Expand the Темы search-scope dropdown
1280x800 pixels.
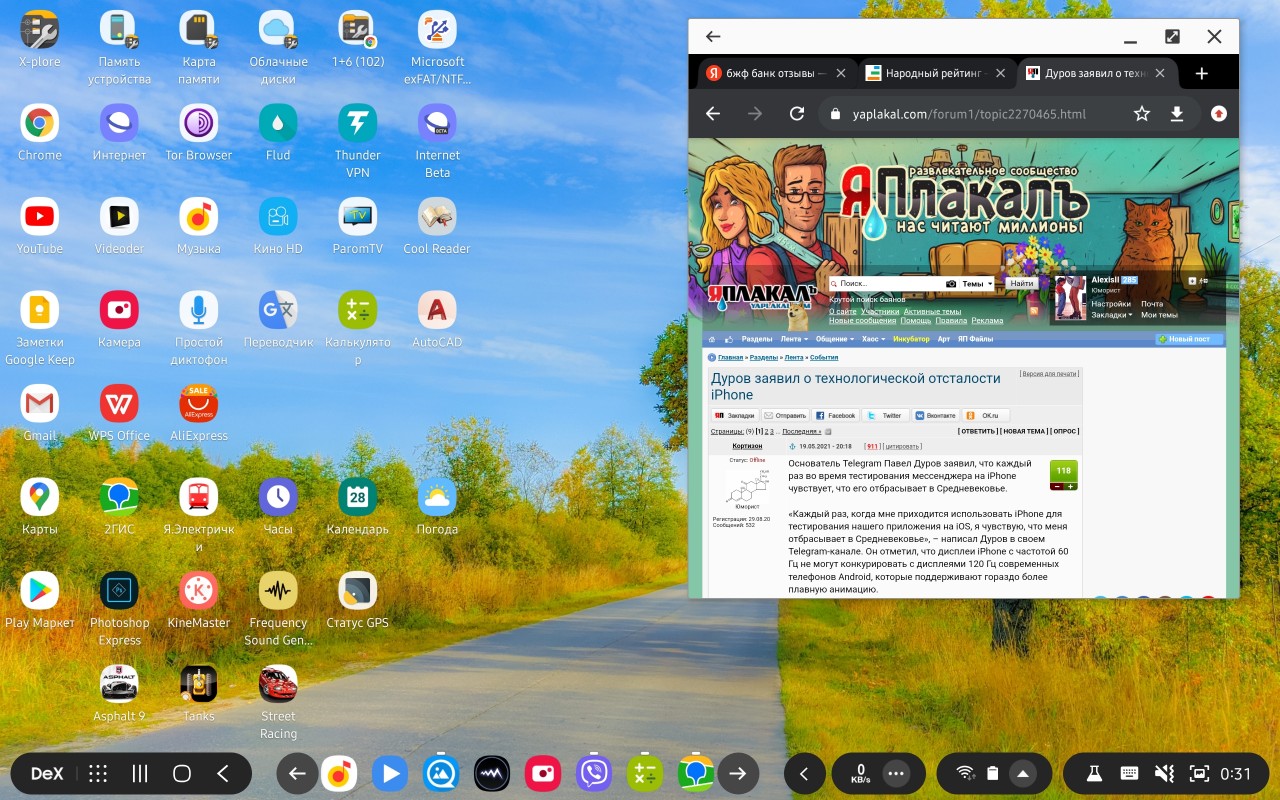977,284
